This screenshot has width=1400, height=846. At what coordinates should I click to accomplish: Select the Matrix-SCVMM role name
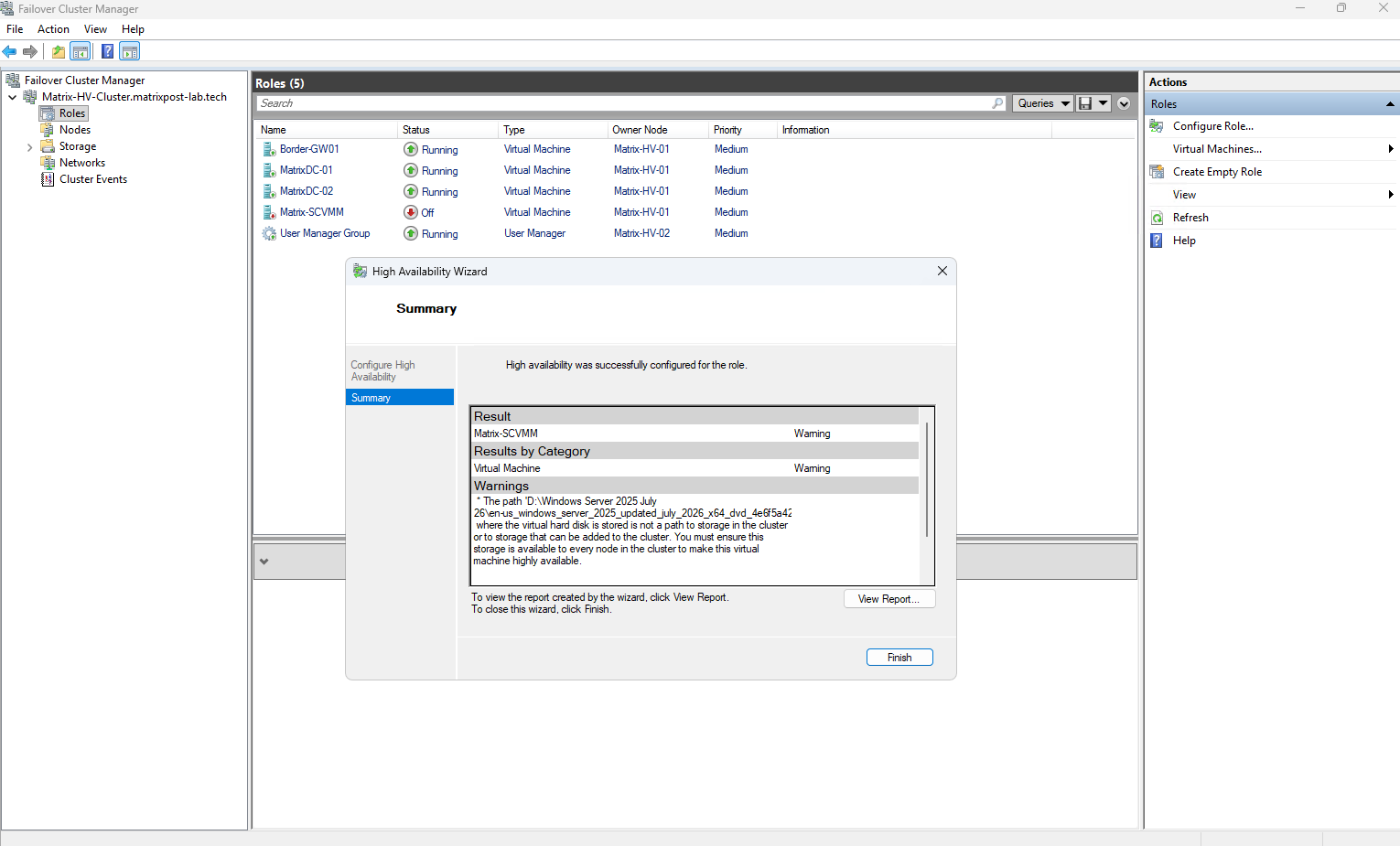[x=312, y=212]
